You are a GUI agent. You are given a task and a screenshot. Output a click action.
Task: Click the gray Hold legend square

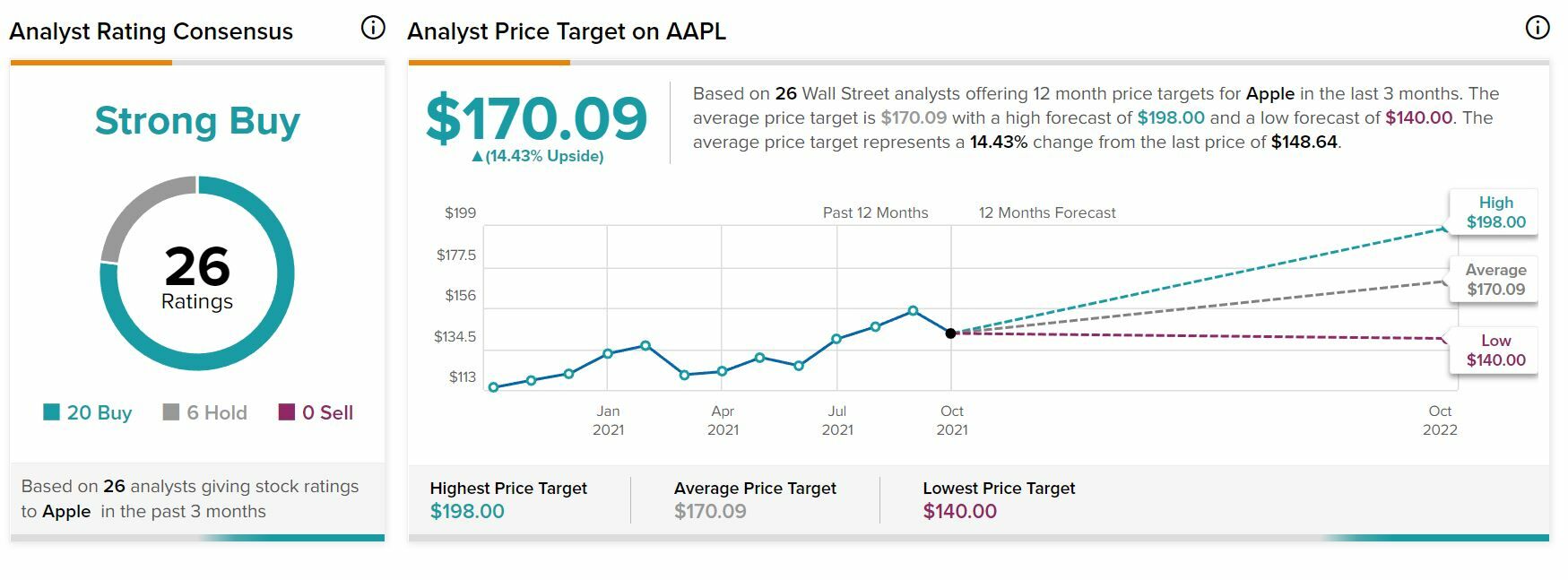pos(170,412)
